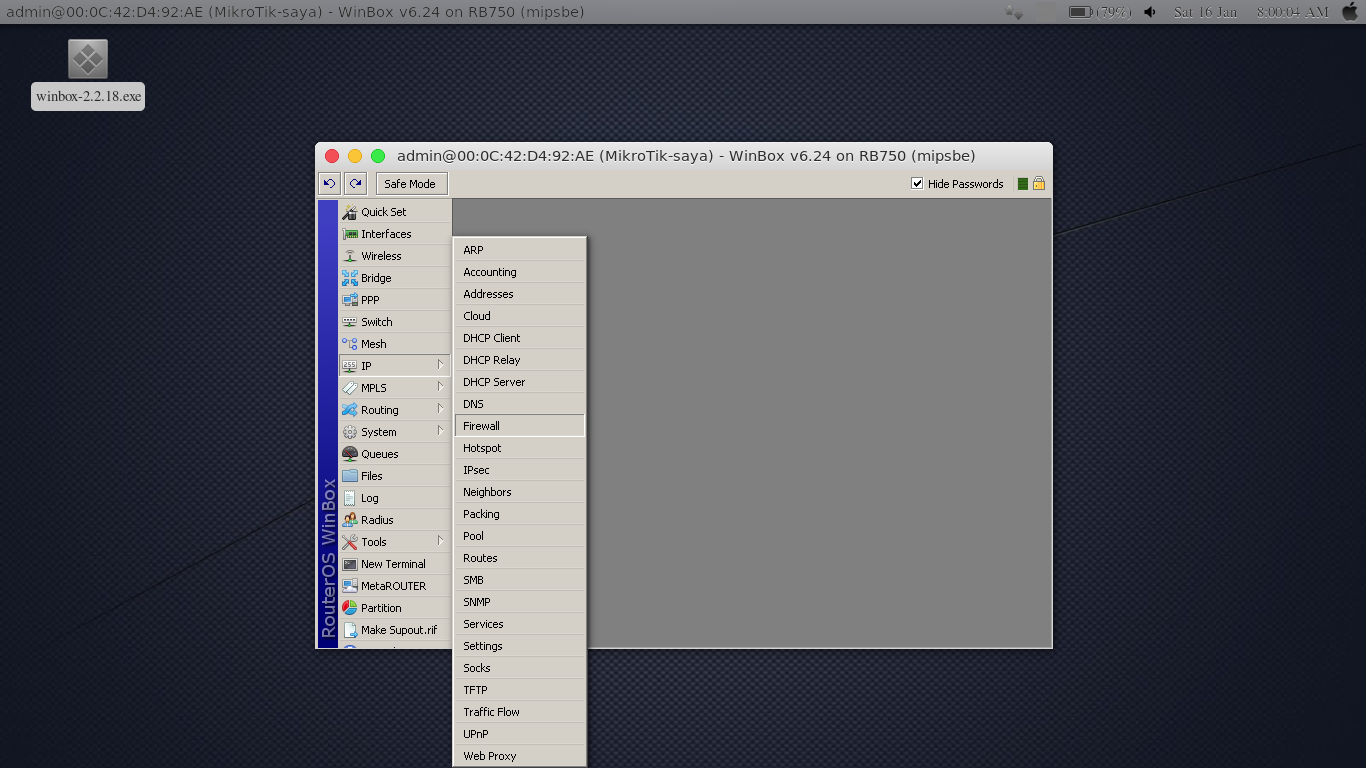Image resolution: width=1366 pixels, height=768 pixels.
Task: Open Web Proxy in the IP submenu
Action: point(520,756)
